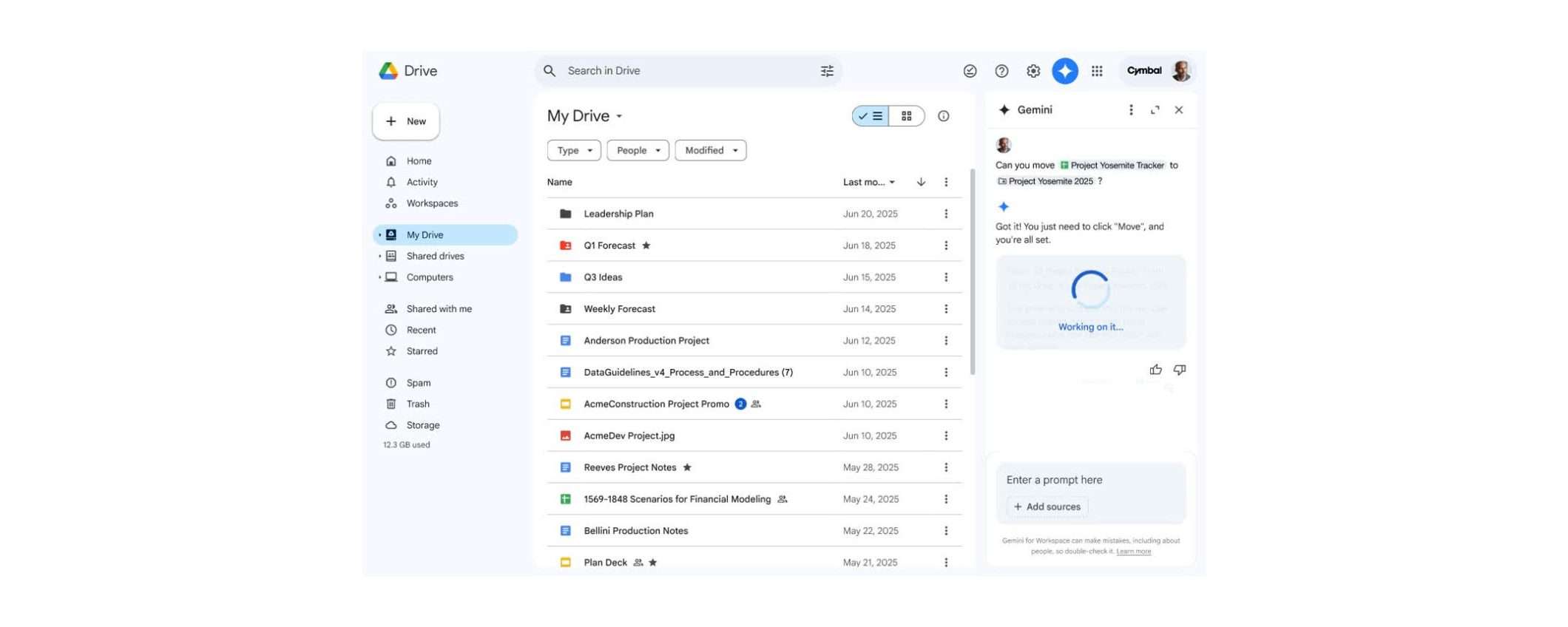Open Drive settings gear icon

pyautogui.click(x=1033, y=71)
